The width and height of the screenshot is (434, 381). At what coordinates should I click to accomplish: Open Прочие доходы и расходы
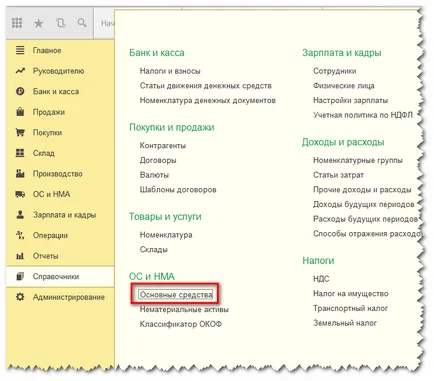tap(362, 190)
